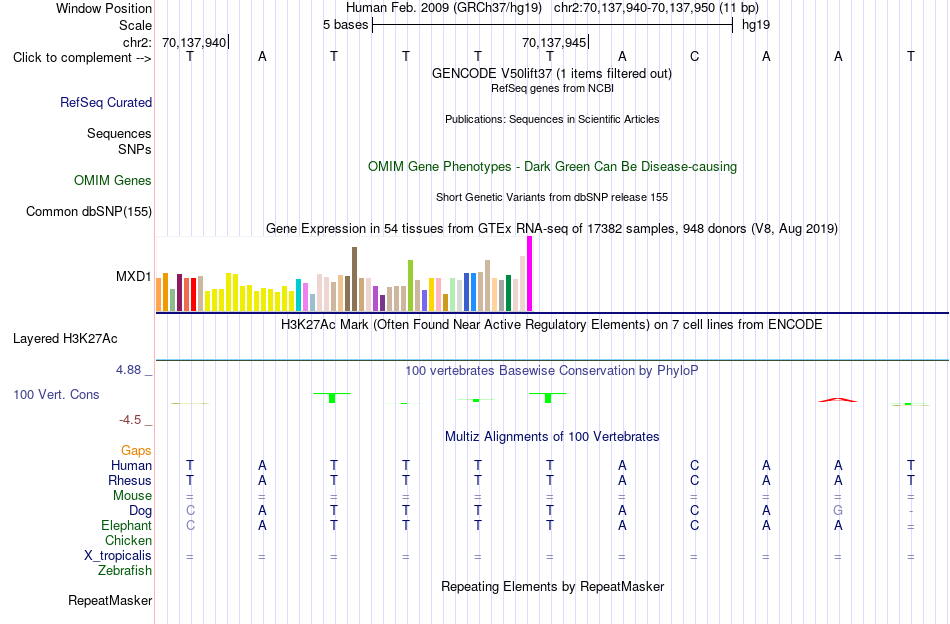Screen dimensions: 950x624
Task: Click the hg19 label beside scale bar
Action: 756,25
